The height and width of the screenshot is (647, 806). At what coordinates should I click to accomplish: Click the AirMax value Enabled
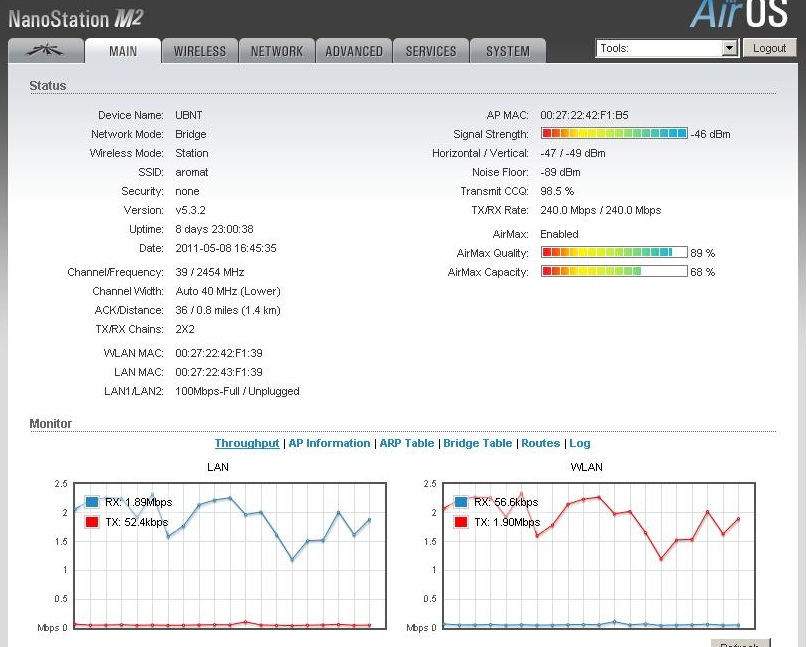point(559,234)
